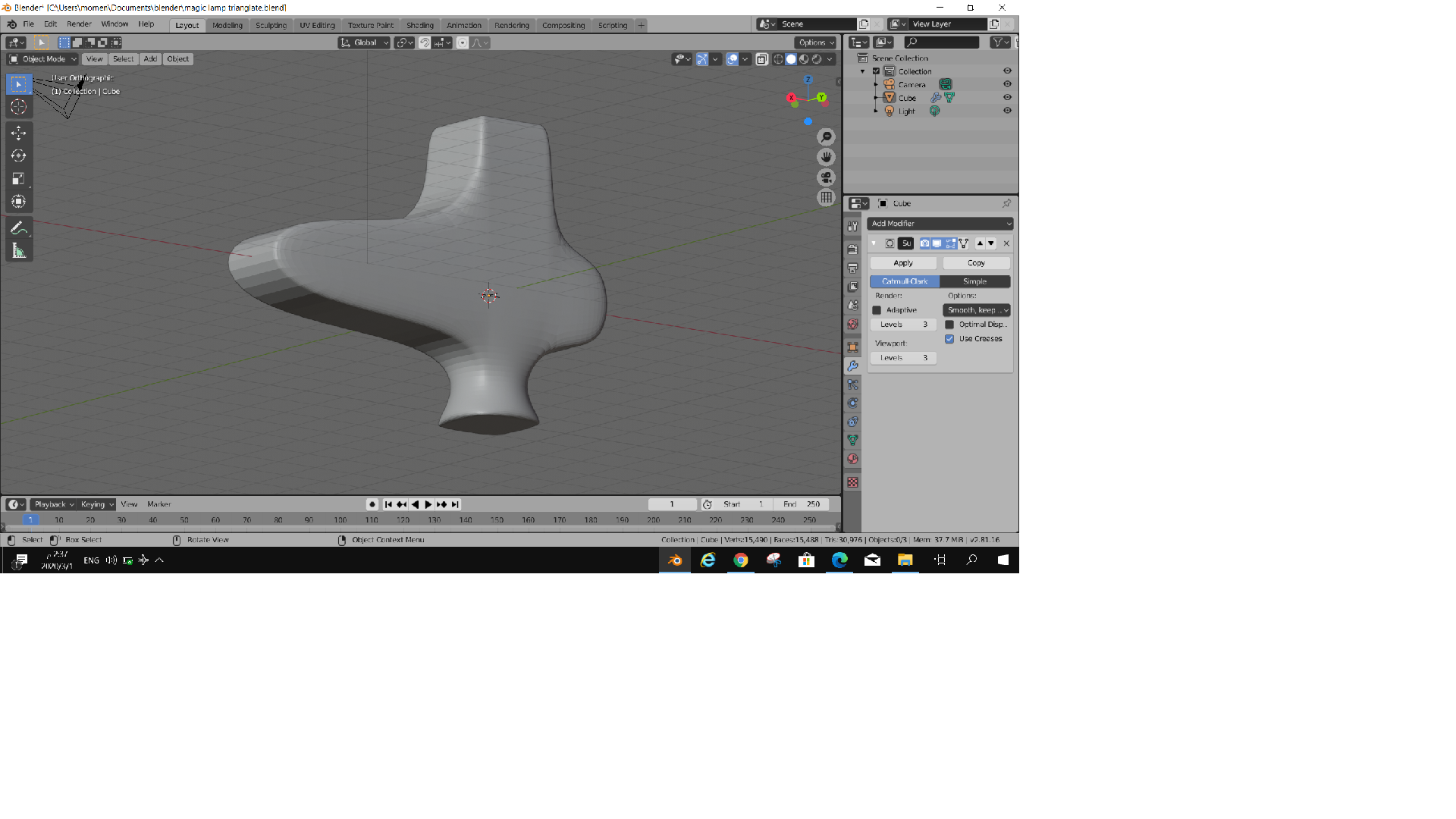Toggle the Collection exclude checkbox

tap(877, 71)
